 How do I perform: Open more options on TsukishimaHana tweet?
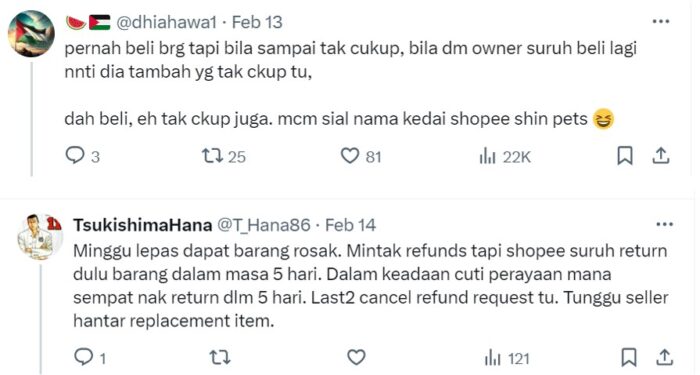point(664,224)
